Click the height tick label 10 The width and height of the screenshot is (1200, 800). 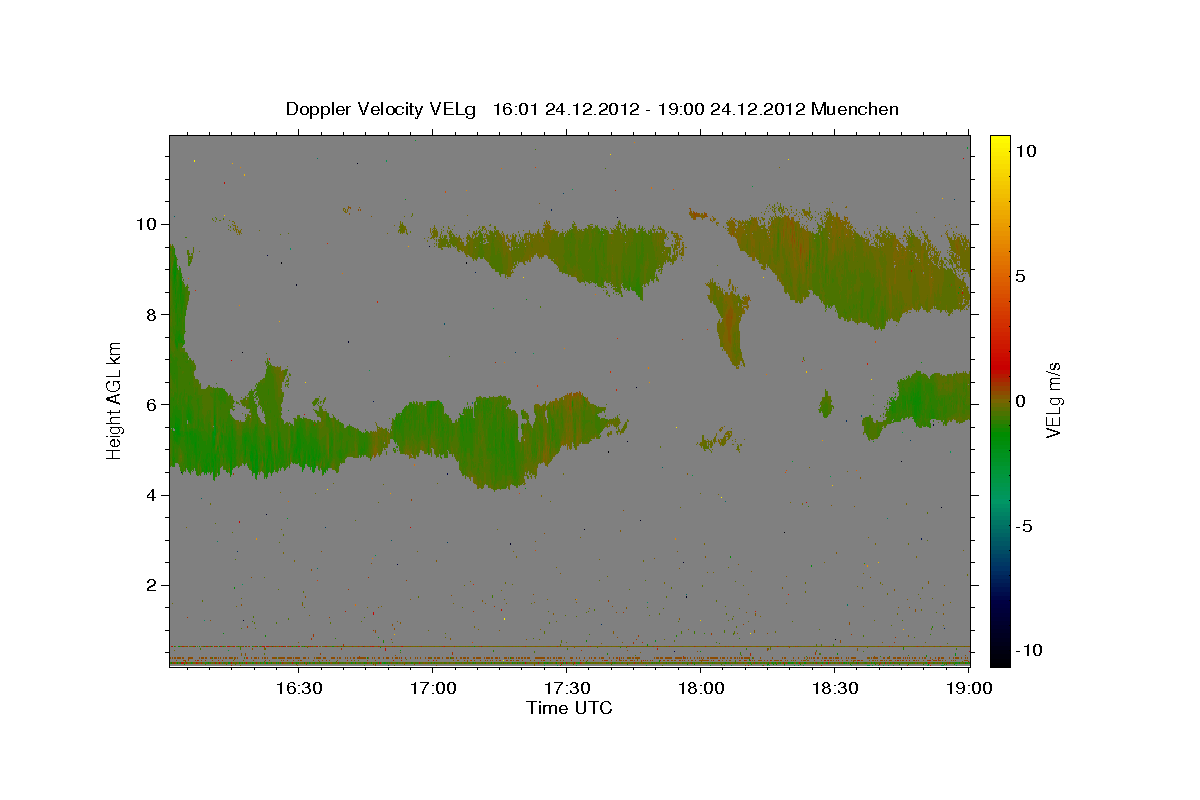pos(146,224)
